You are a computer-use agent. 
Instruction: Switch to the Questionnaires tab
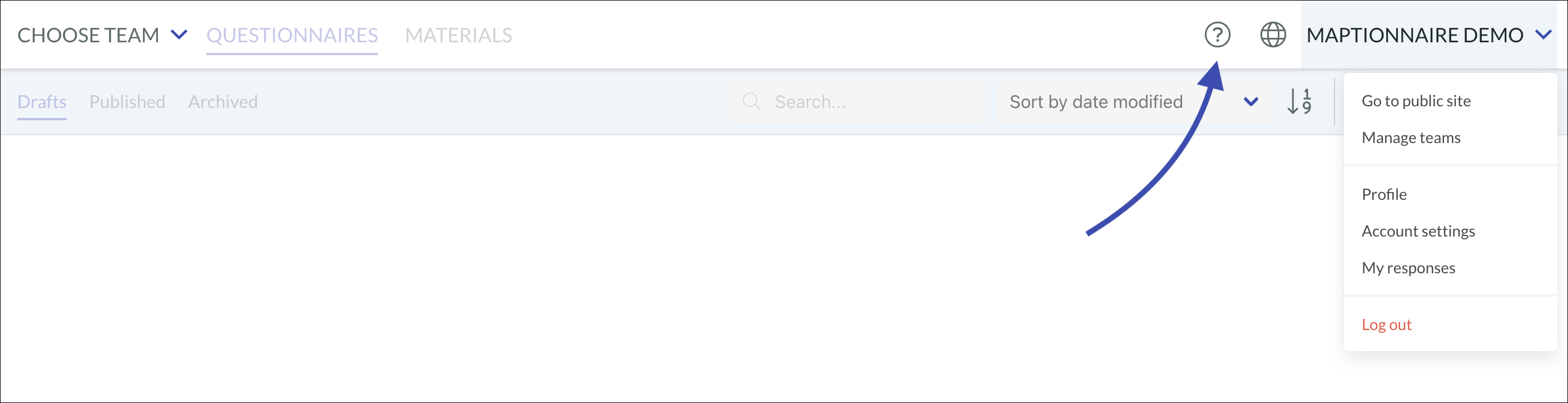click(x=292, y=36)
